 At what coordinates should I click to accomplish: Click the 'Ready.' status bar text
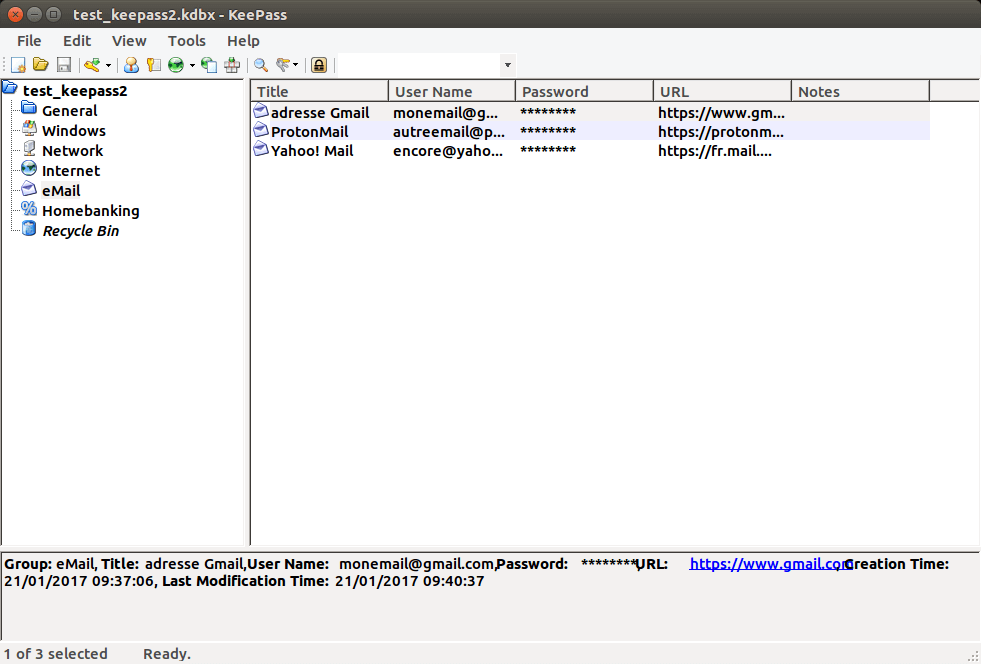pos(167,654)
